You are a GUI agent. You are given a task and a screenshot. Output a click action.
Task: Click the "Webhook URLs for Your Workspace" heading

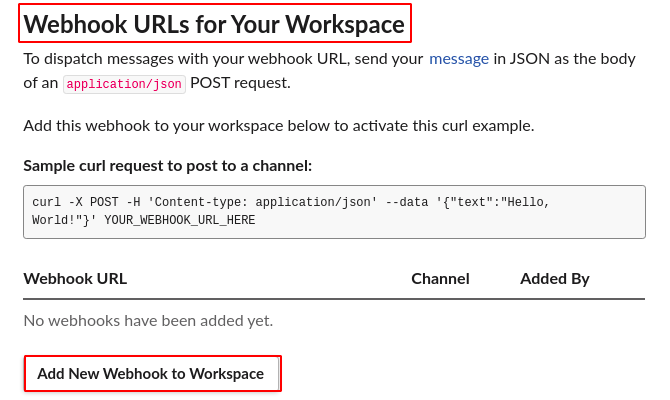tap(214, 23)
